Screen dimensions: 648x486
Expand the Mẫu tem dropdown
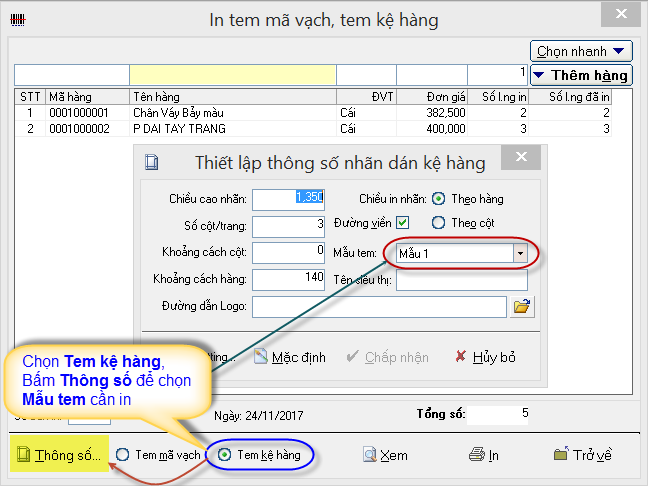(519, 254)
